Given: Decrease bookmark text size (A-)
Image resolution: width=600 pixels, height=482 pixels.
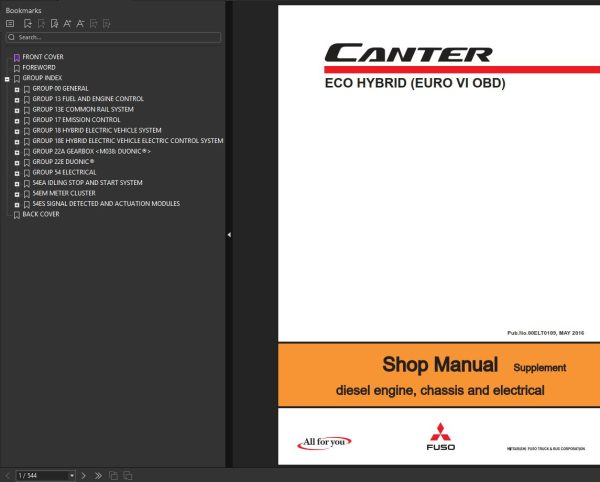Looking at the screenshot, I should (x=80, y=24).
